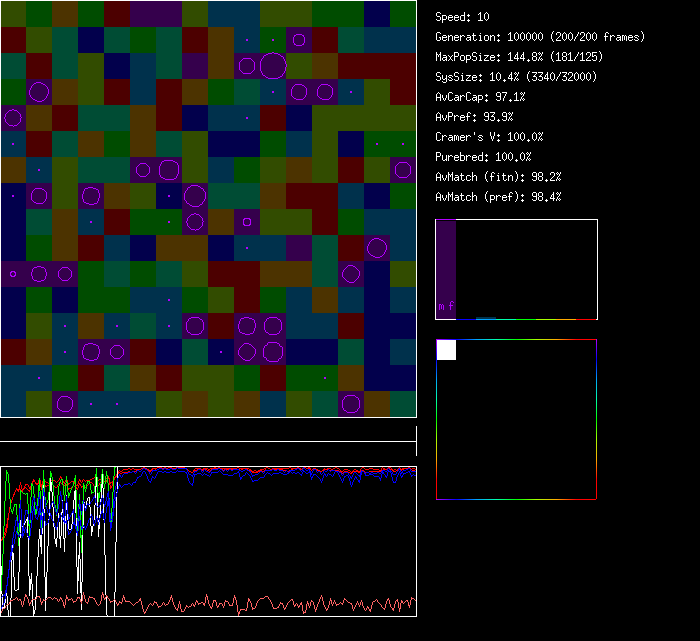Click the empty bar between grid and graph
This screenshot has width=700, height=641.
[x=208, y=433]
